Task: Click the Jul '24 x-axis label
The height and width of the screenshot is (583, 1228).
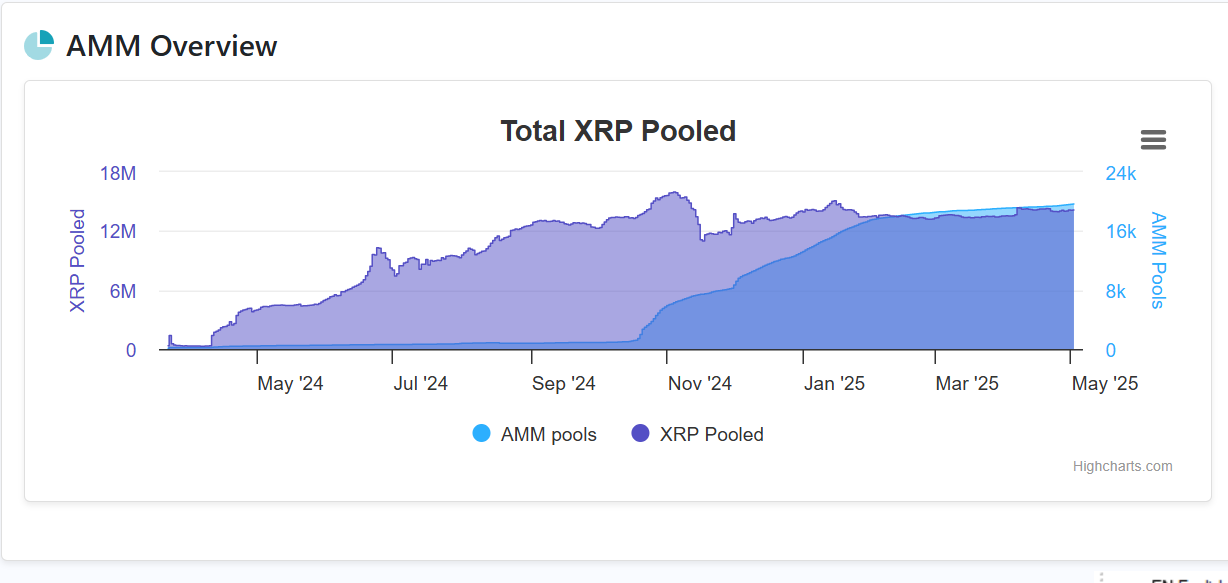Action: pyautogui.click(x=421, y=383)
